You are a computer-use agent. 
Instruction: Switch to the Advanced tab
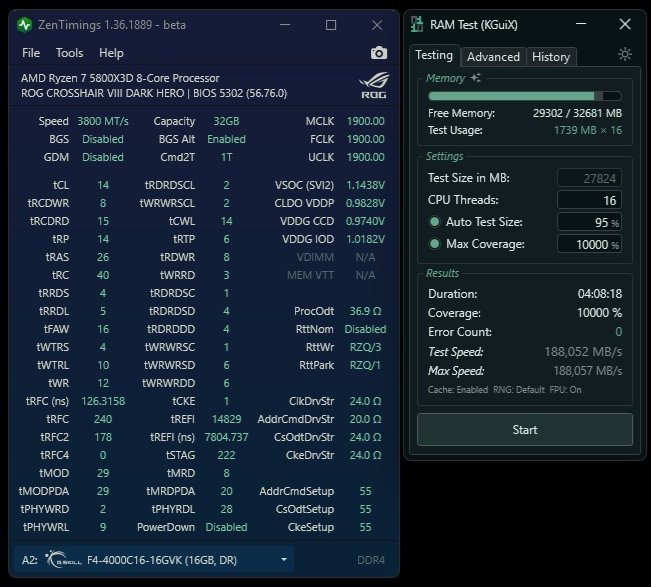(493, 56)
